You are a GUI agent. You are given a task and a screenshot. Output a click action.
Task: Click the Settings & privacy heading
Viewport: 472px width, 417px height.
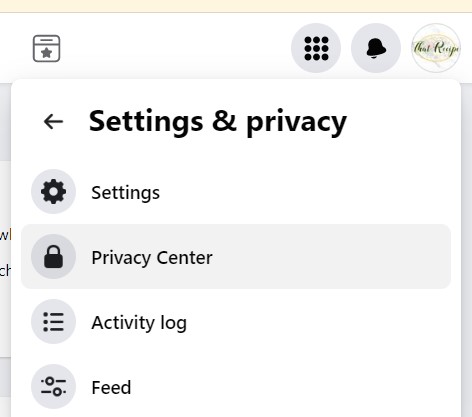tap(218, 122)
